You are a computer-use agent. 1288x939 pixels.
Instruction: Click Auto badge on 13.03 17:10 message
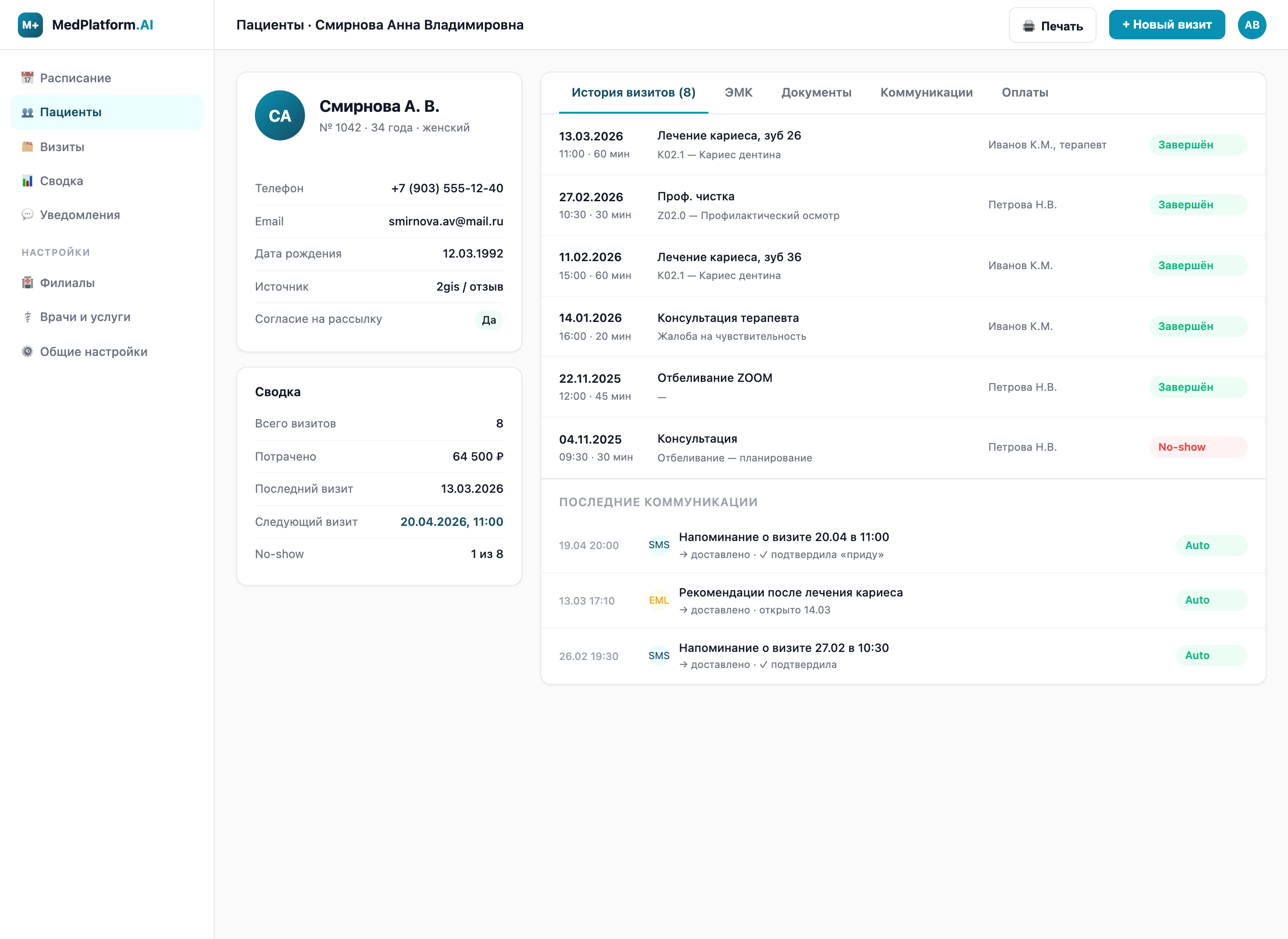1211,600
